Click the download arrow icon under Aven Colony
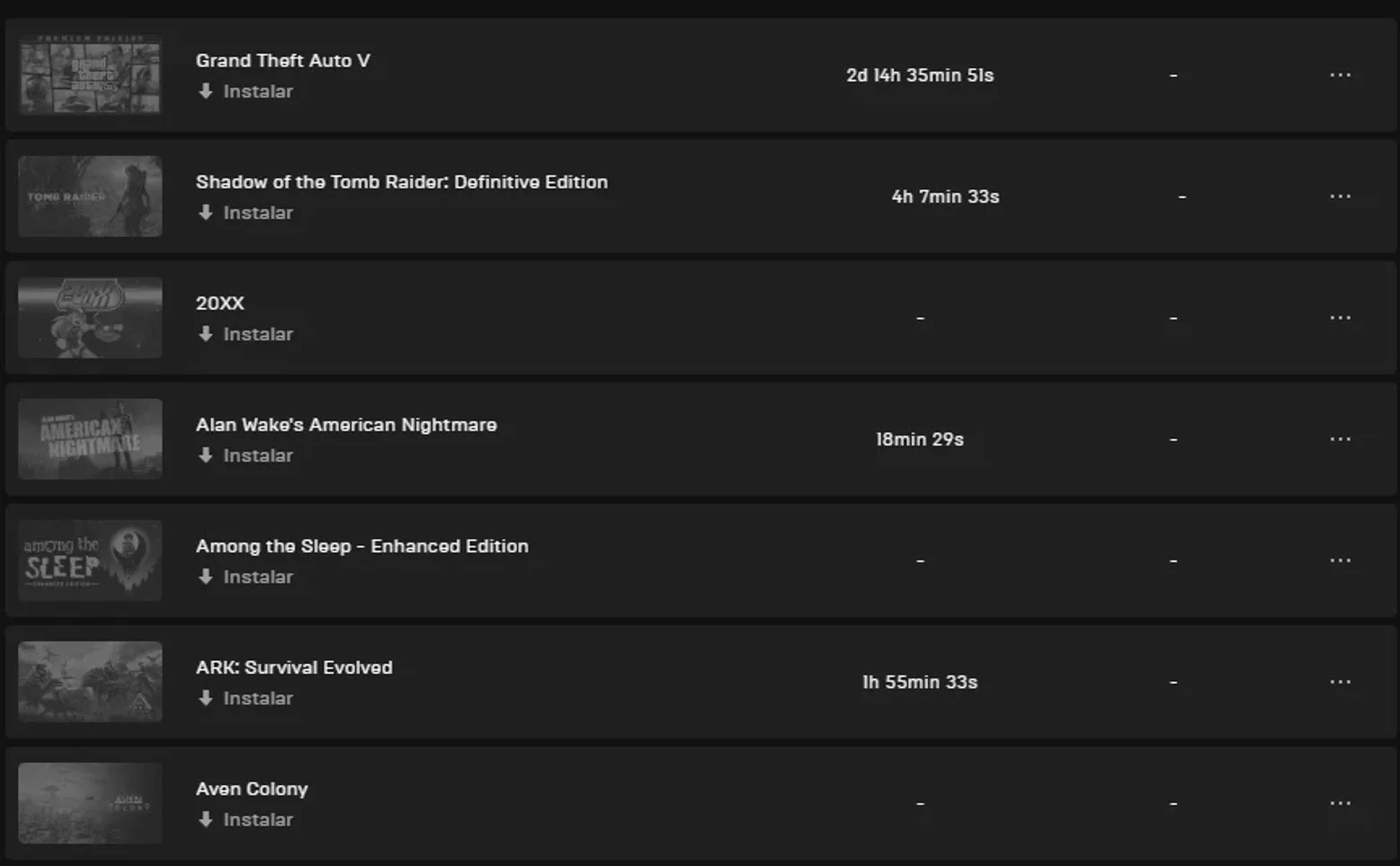Image resolution: width=1400 pixels, height=866 pixels. (x=206, y=819)
